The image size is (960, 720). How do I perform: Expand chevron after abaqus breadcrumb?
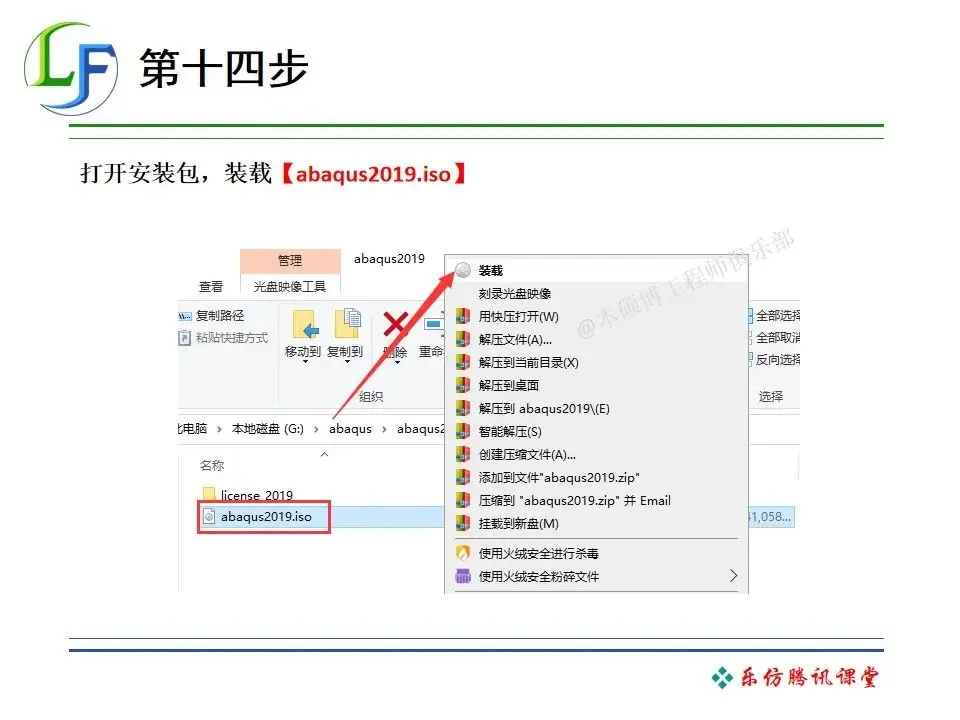384,429
